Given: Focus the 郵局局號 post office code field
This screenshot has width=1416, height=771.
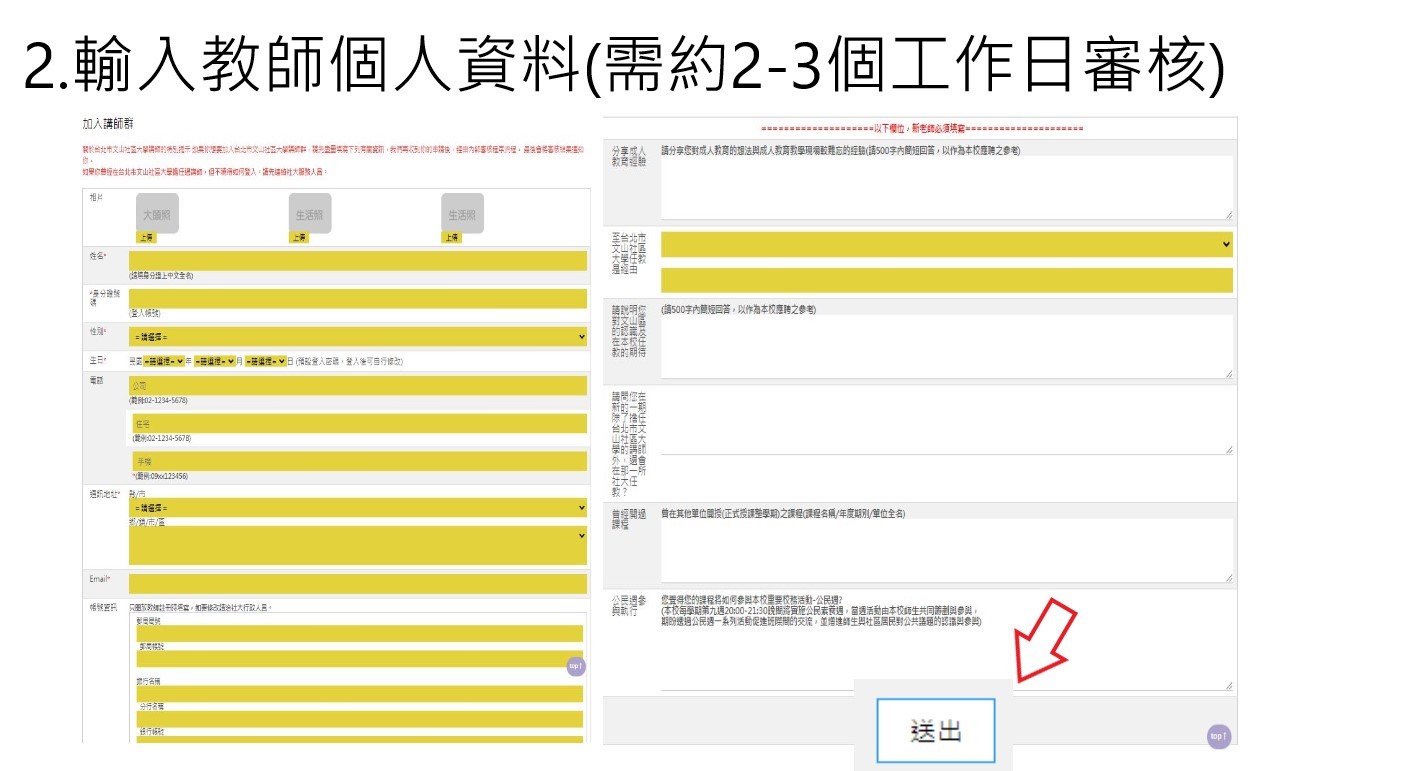Looking at the screenshot, I should click(360, 633).
